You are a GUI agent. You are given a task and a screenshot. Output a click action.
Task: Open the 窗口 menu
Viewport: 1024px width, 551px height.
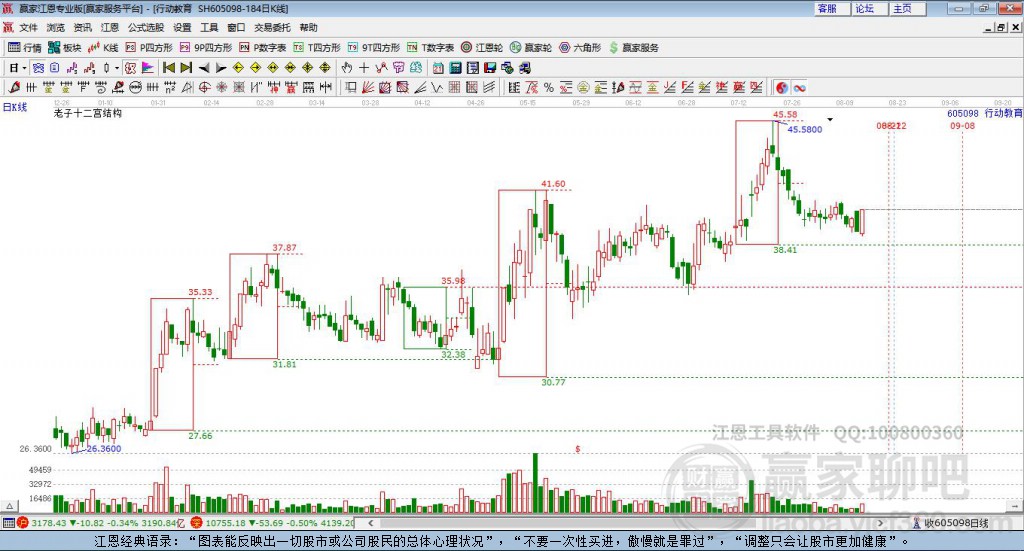tap(236, 27)
